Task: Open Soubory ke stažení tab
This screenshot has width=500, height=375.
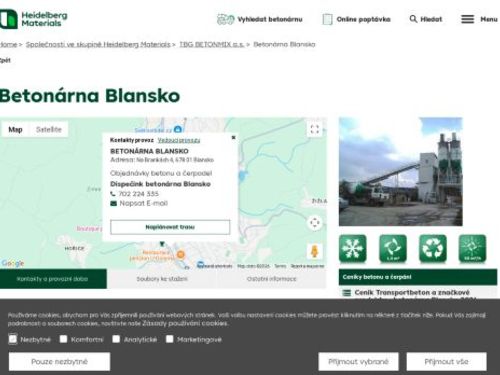Action: 162,279
